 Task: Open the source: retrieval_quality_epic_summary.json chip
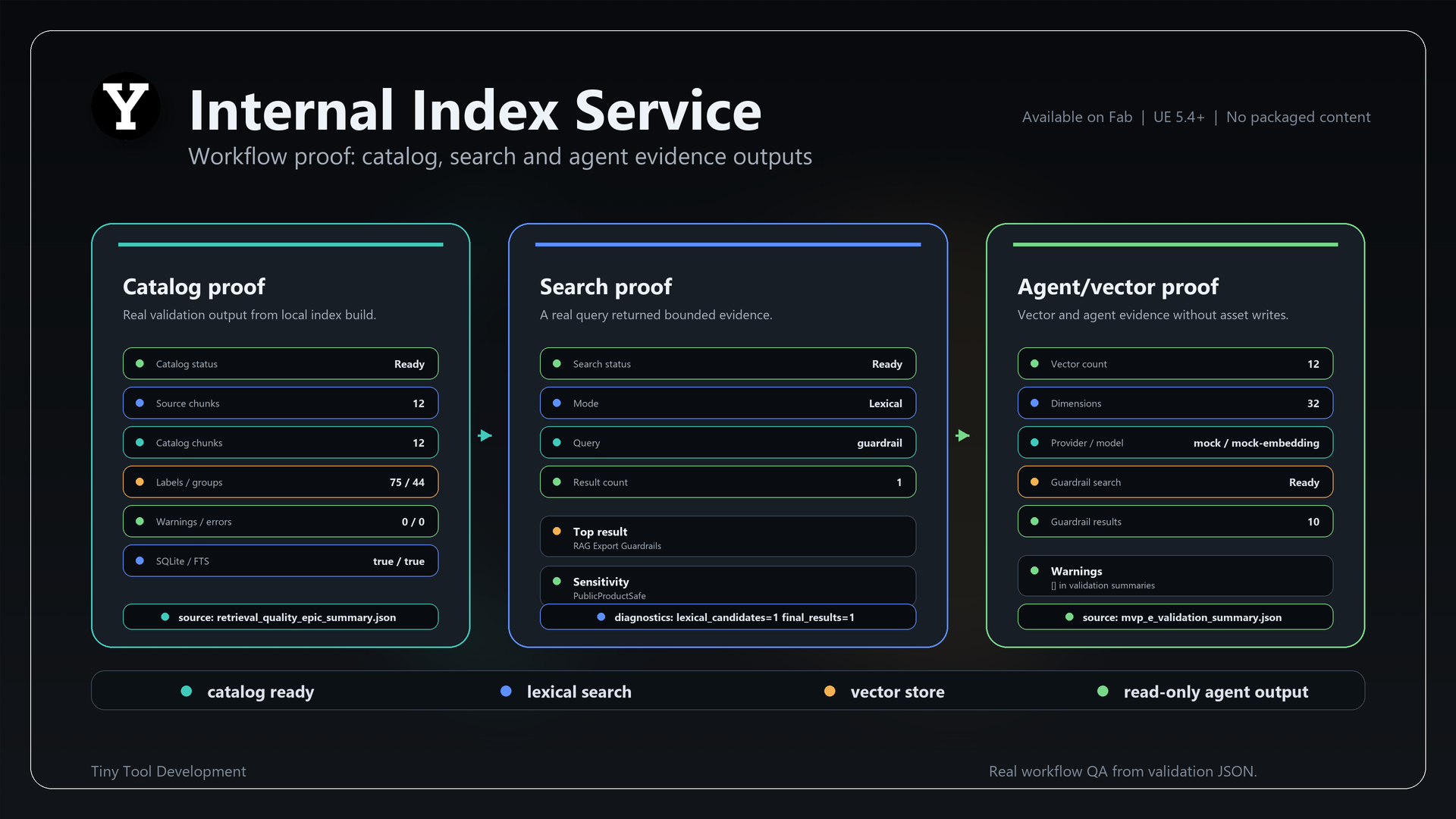[x=281, y=617]
